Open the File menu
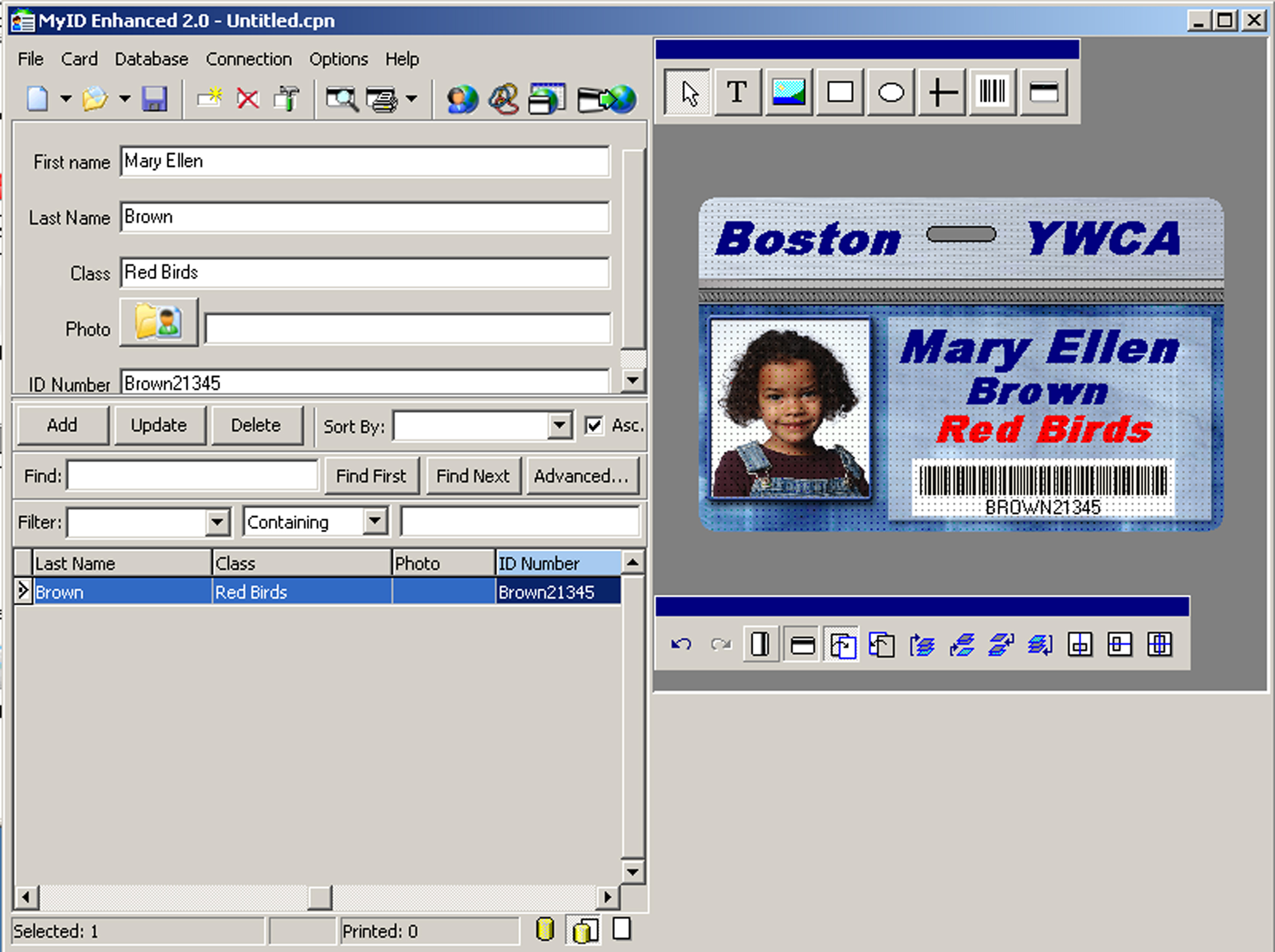Image resolution: width=1275 pixels, height=952 pixels. (31, 59)
